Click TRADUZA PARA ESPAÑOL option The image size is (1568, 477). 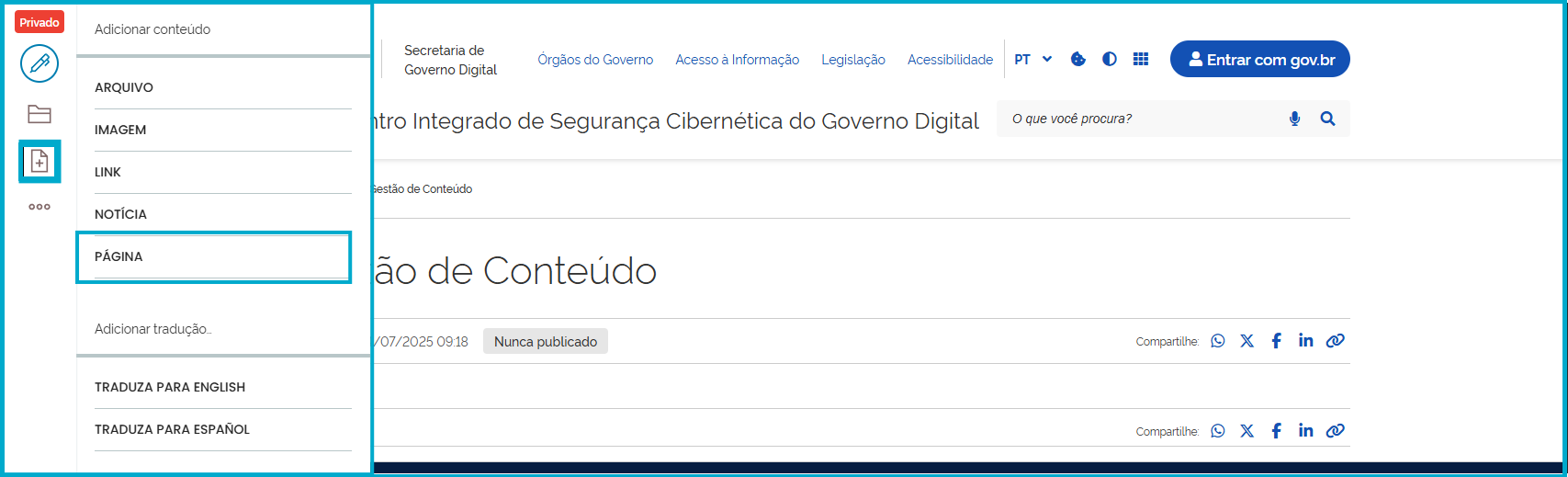223,429
